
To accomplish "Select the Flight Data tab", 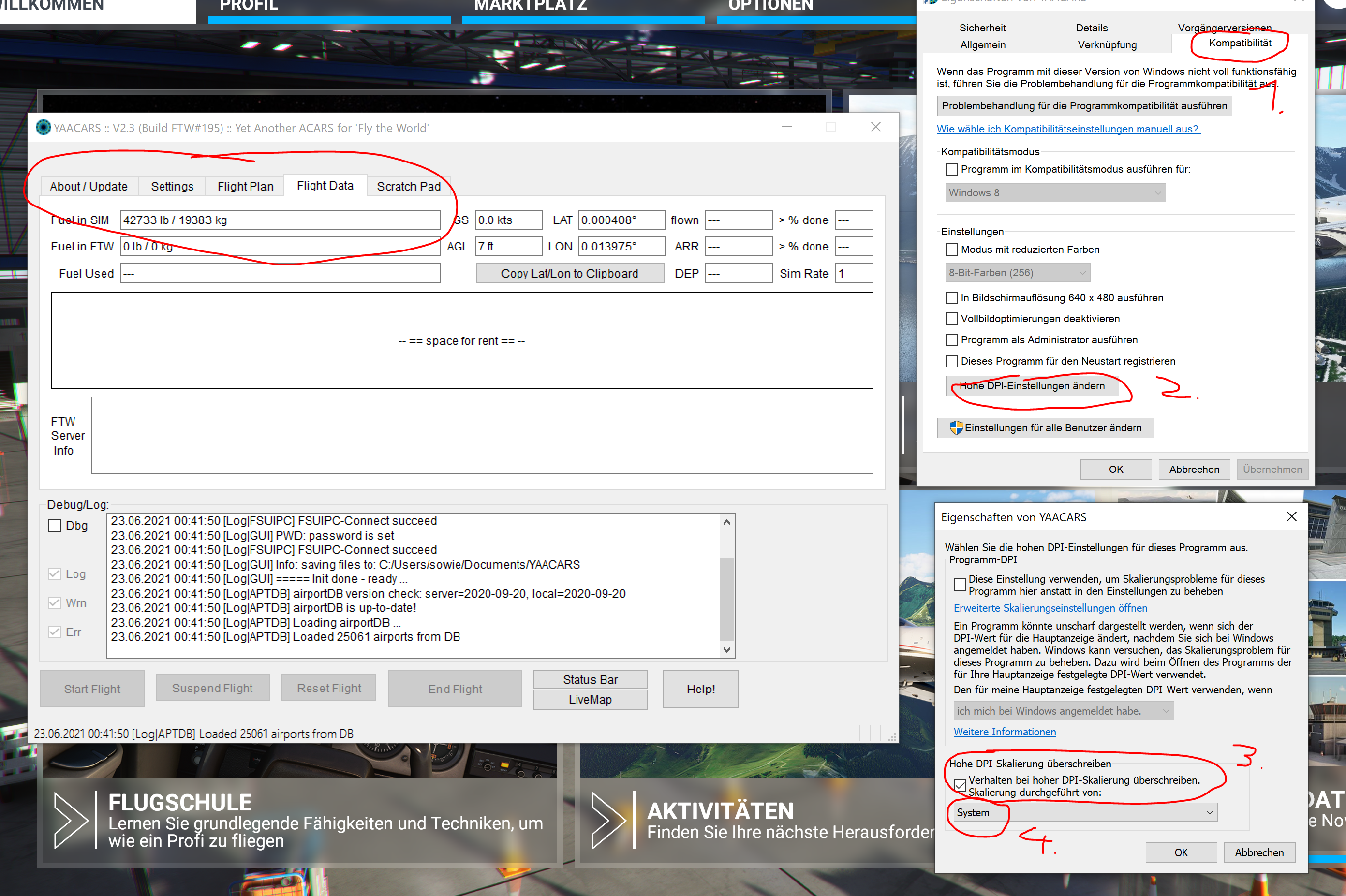I will click(x=325, y=185).
